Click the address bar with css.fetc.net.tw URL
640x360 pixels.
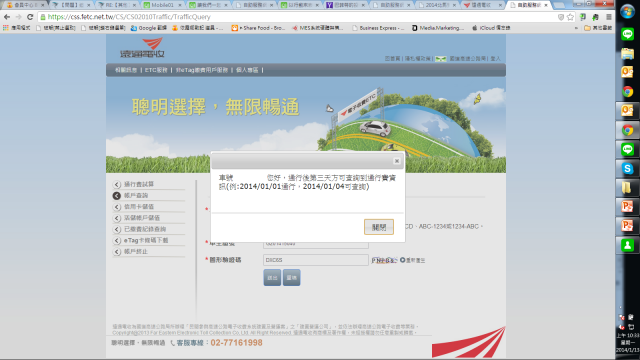click(298, 17)
